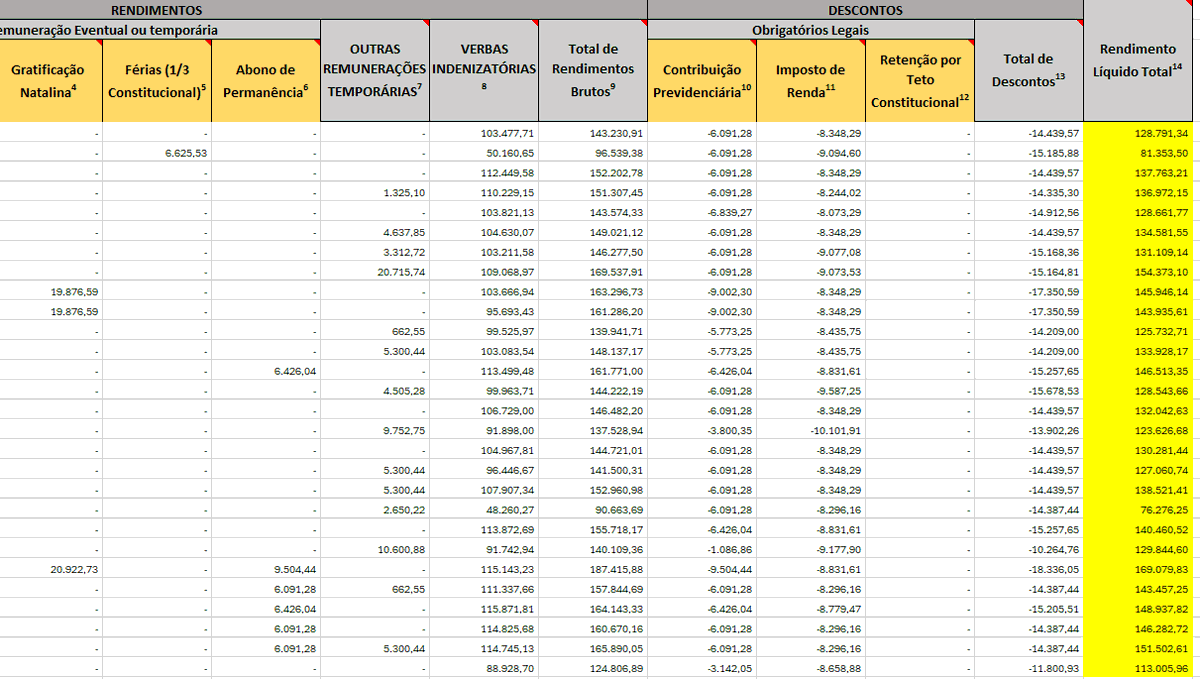Select the income tax cell -10.101,91
Screen dimensions: 1200x679
(810, 430)
